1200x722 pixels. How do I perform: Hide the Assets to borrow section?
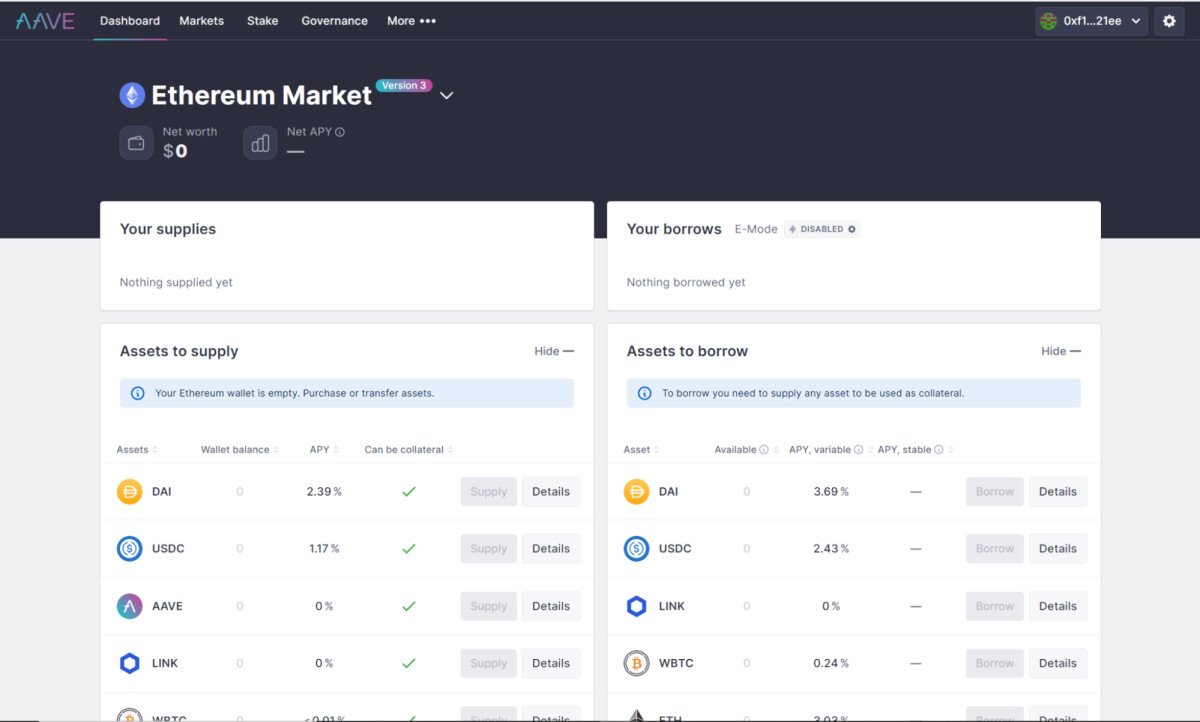tap(1060, 351)
